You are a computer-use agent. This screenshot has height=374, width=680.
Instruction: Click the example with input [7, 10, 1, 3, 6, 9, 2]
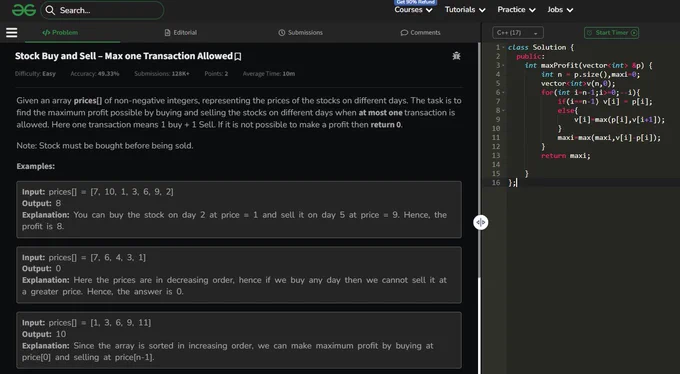[x=239, y=210]
